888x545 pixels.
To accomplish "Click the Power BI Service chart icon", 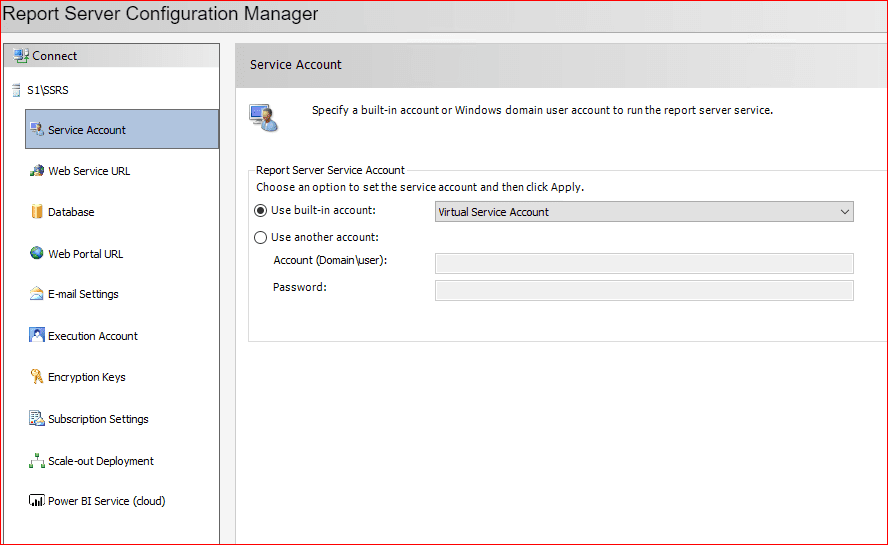I will (37, 501).
